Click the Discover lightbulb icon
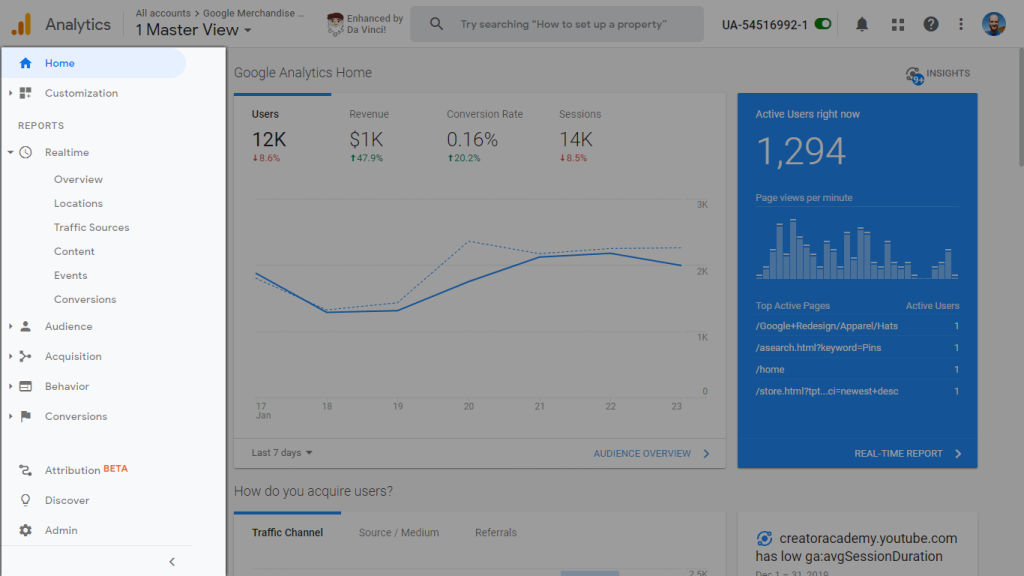1024x576 pixels. coord(25,500)
